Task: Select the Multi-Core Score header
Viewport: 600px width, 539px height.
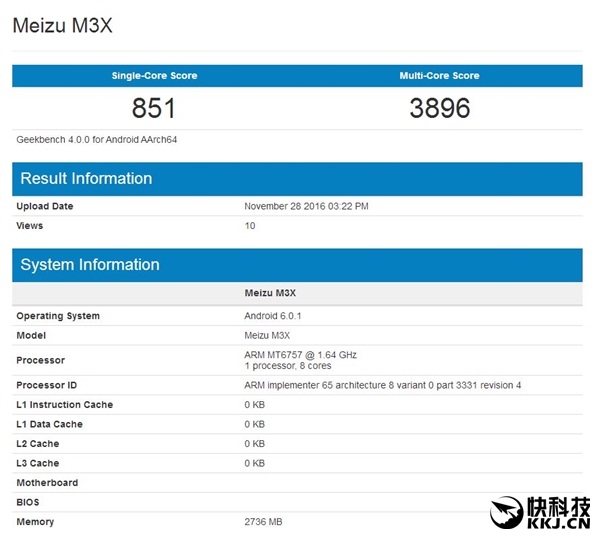Action: pos(439,76)
